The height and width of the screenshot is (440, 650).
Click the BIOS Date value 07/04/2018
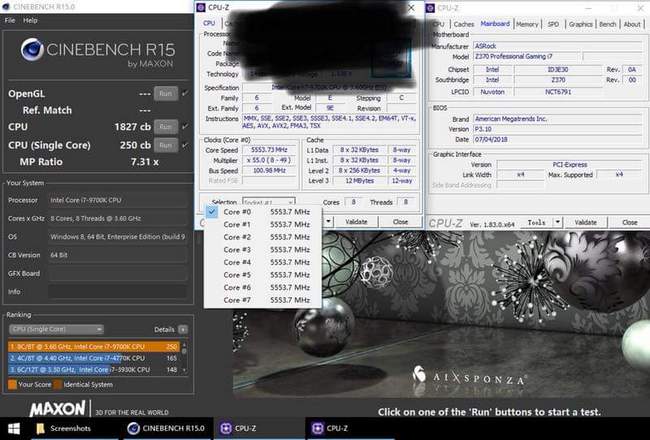pyautogui.click(x=557, y=139)
